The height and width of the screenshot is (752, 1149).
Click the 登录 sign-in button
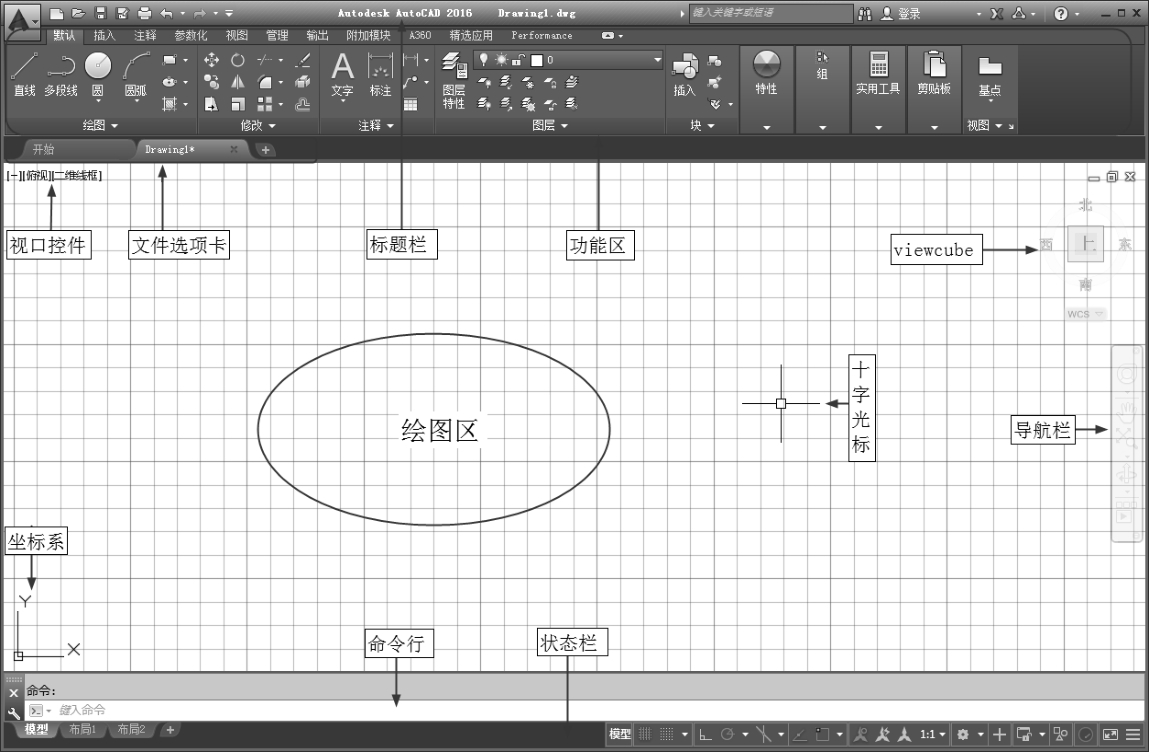900,13
